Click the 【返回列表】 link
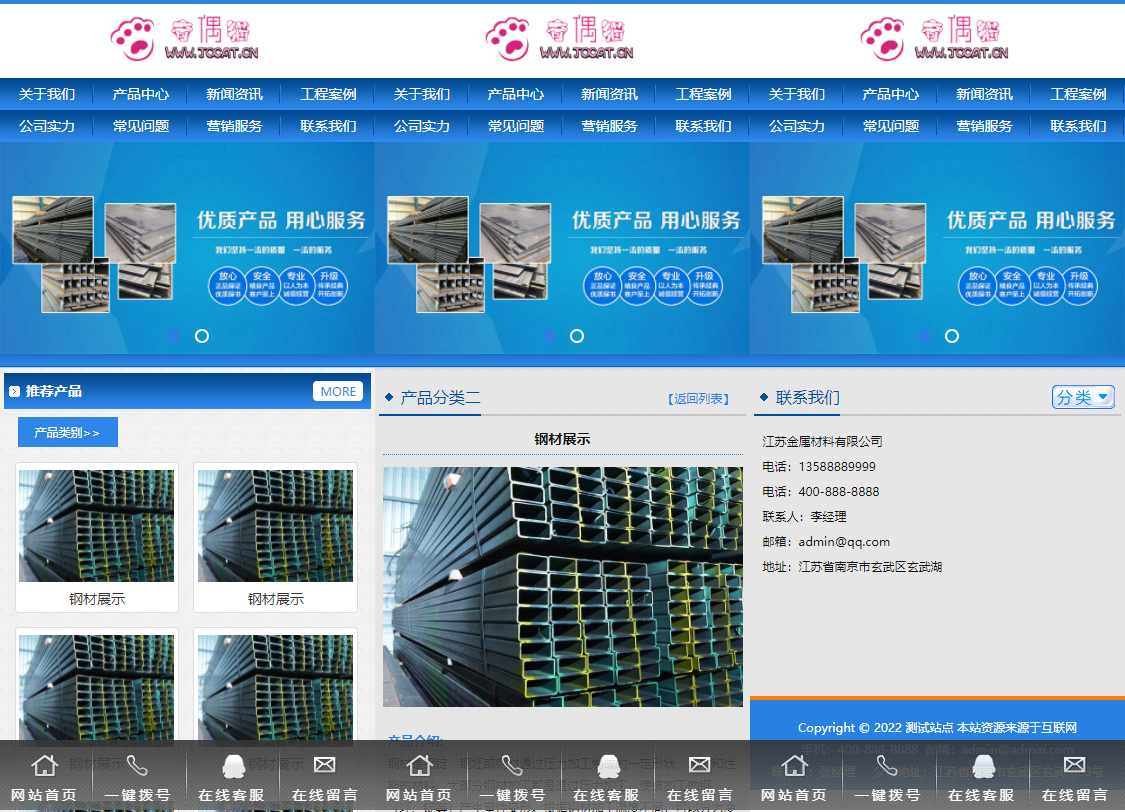This screenshot has width=1125, height=812. [698, 399]
